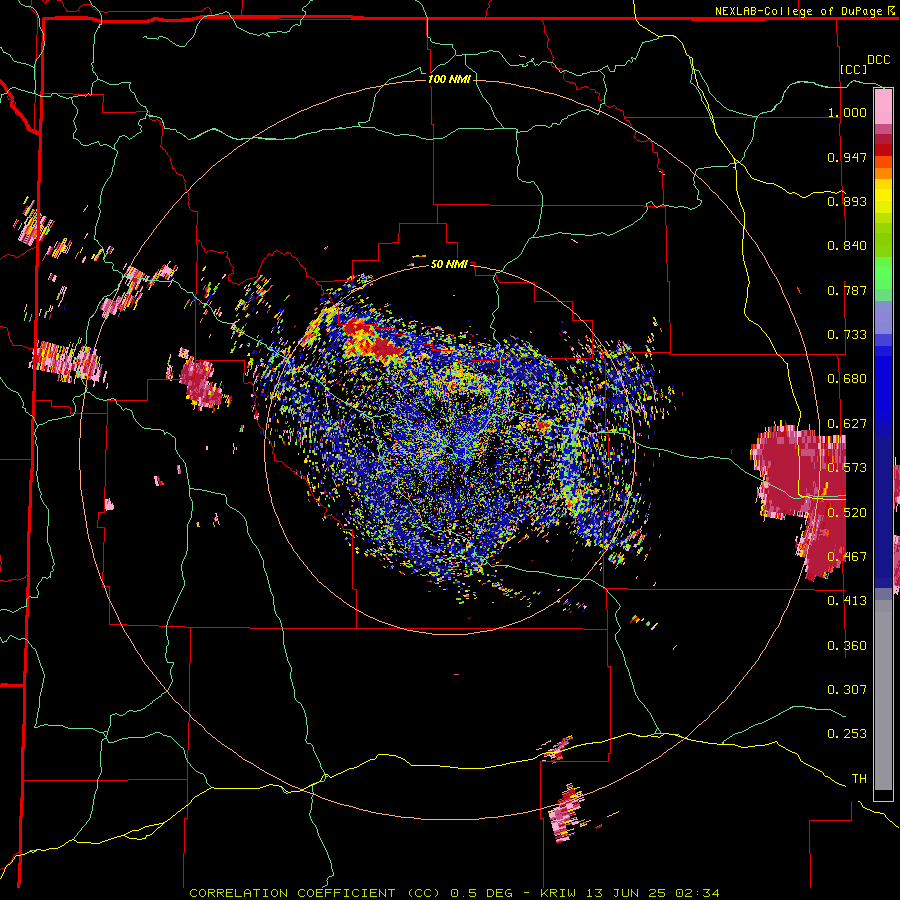Select the 0.253 scale value
Image resolution: width=900 pixels, height=900 pixels.
(847, 734)
